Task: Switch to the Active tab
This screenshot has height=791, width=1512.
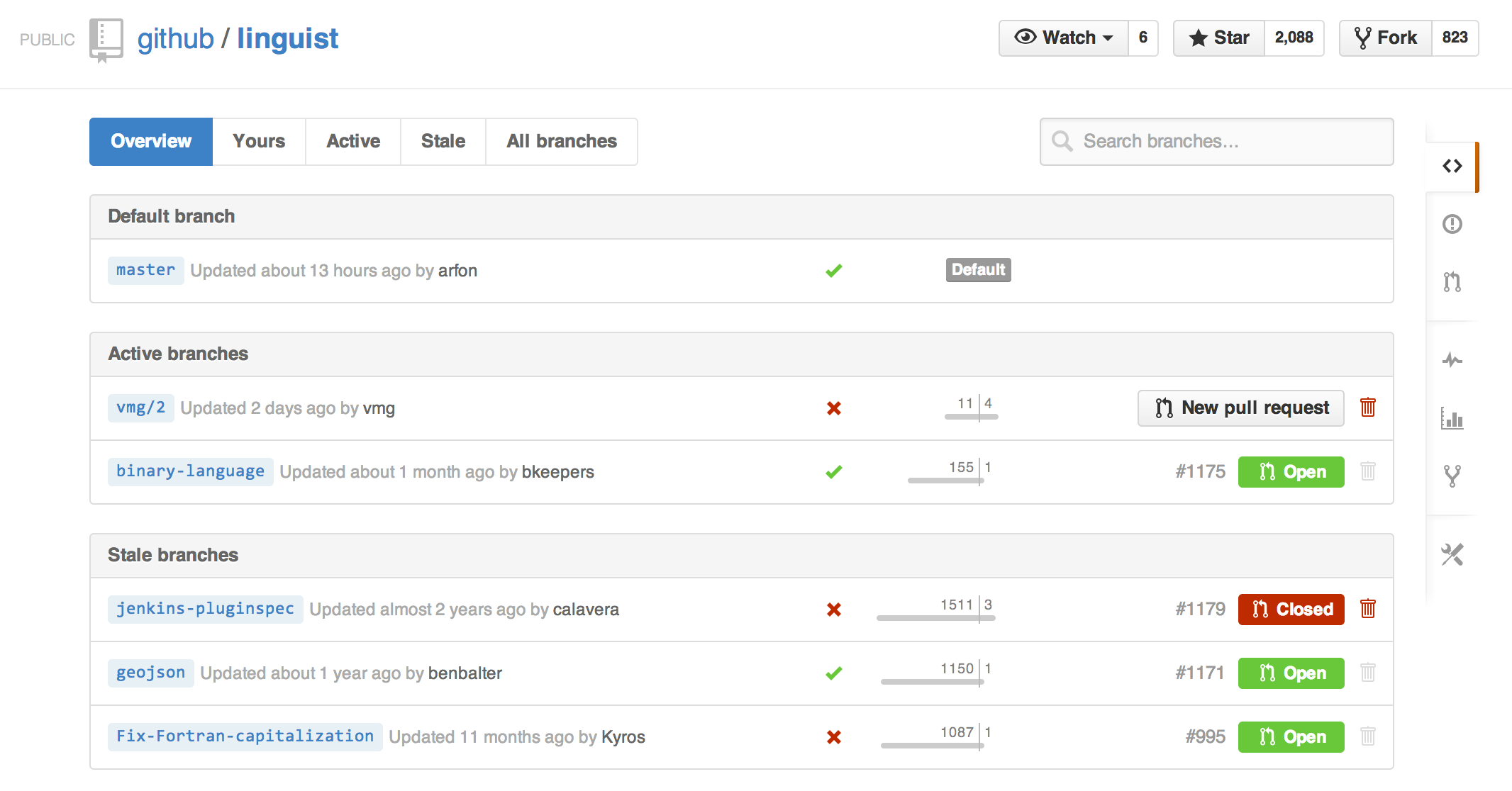Action: point(353,142)
